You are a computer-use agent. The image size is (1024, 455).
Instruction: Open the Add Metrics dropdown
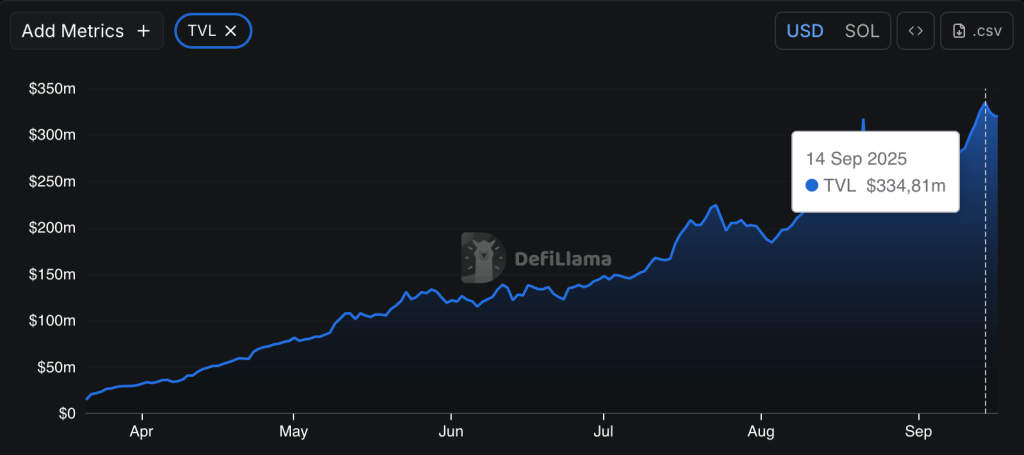tap(72, 31)
